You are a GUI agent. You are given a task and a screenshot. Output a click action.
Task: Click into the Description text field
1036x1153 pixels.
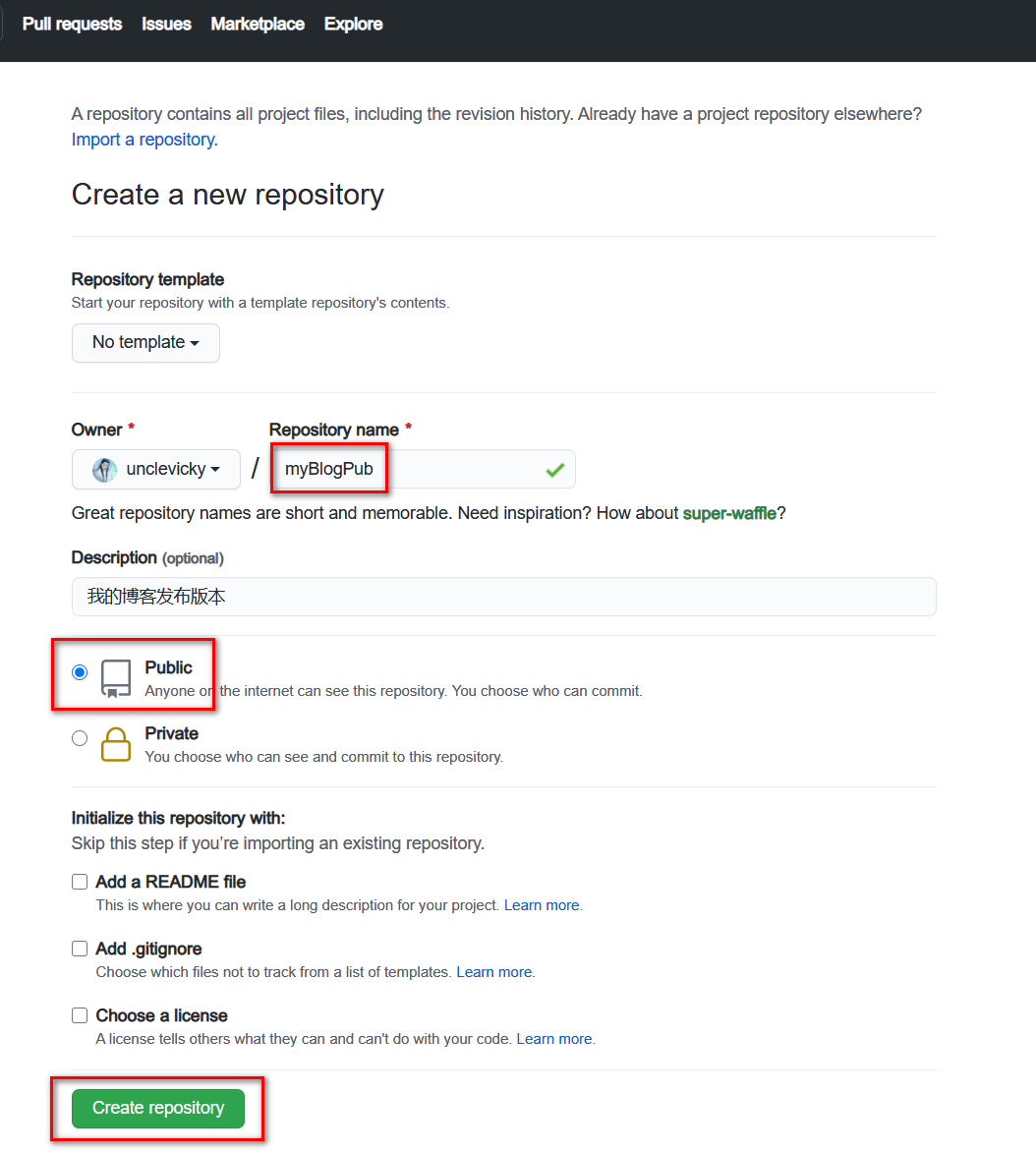(x=503, y=597)
